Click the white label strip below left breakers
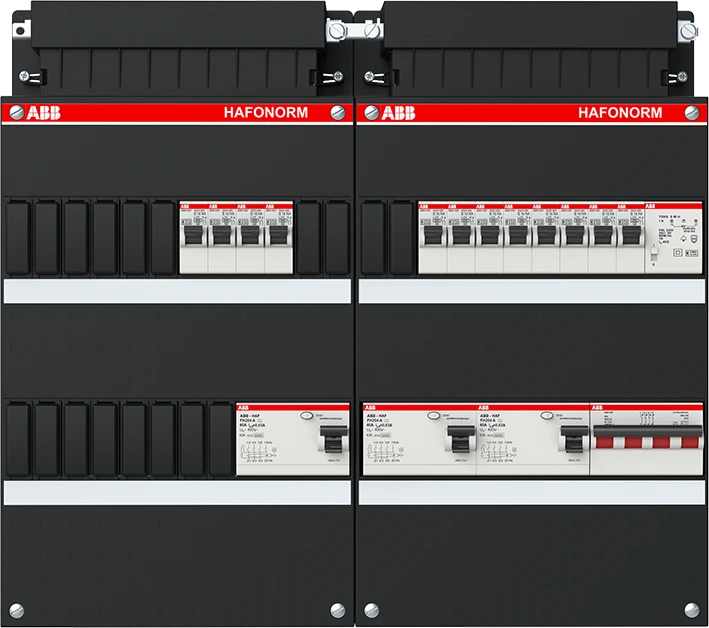 click(176, 291)
